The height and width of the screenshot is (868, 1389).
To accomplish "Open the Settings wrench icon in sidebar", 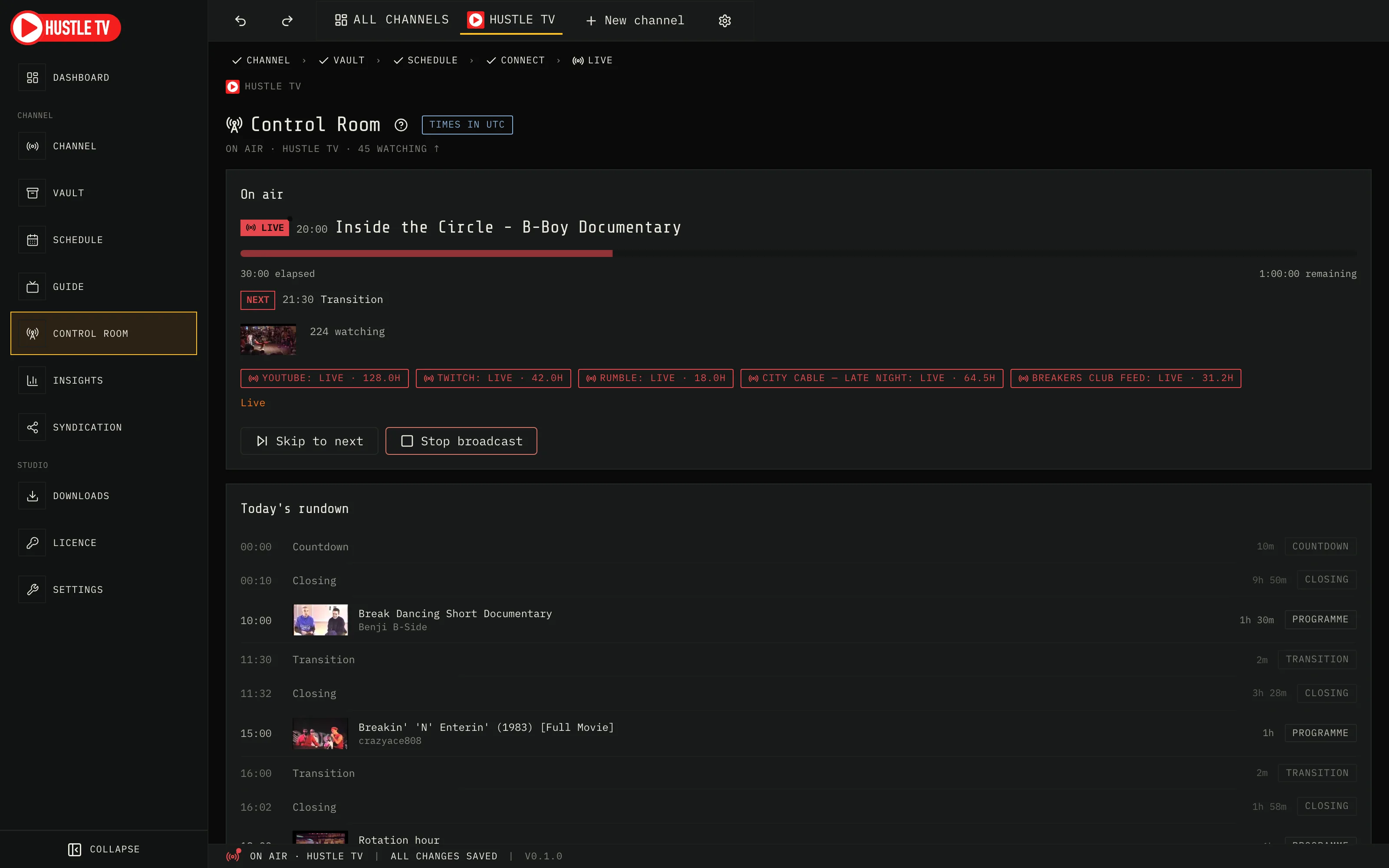I will 32,589.
